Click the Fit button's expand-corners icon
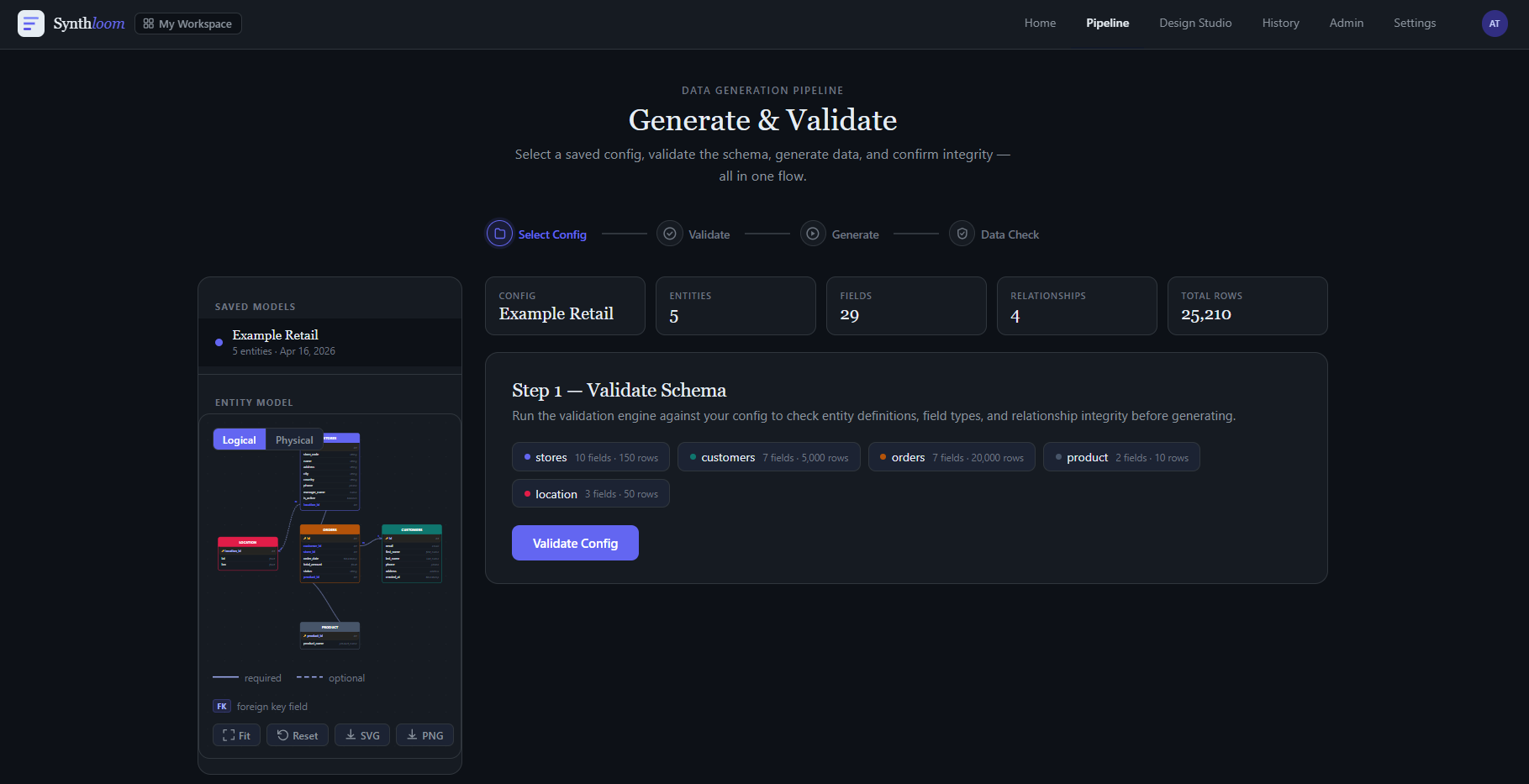Viewport: 1529px width, 784px height. [x=229, y=735]
